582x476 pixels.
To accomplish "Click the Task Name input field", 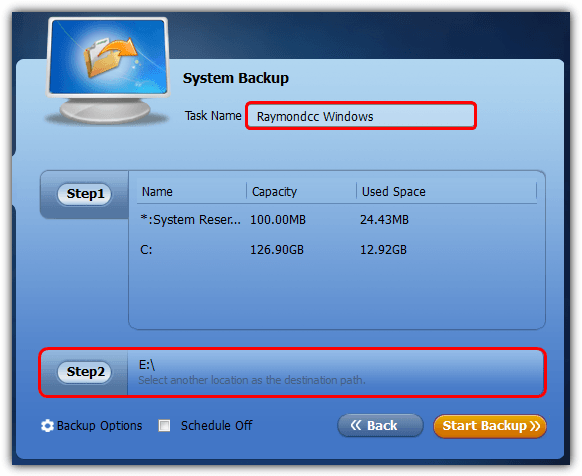I will (x=361, y=116).
